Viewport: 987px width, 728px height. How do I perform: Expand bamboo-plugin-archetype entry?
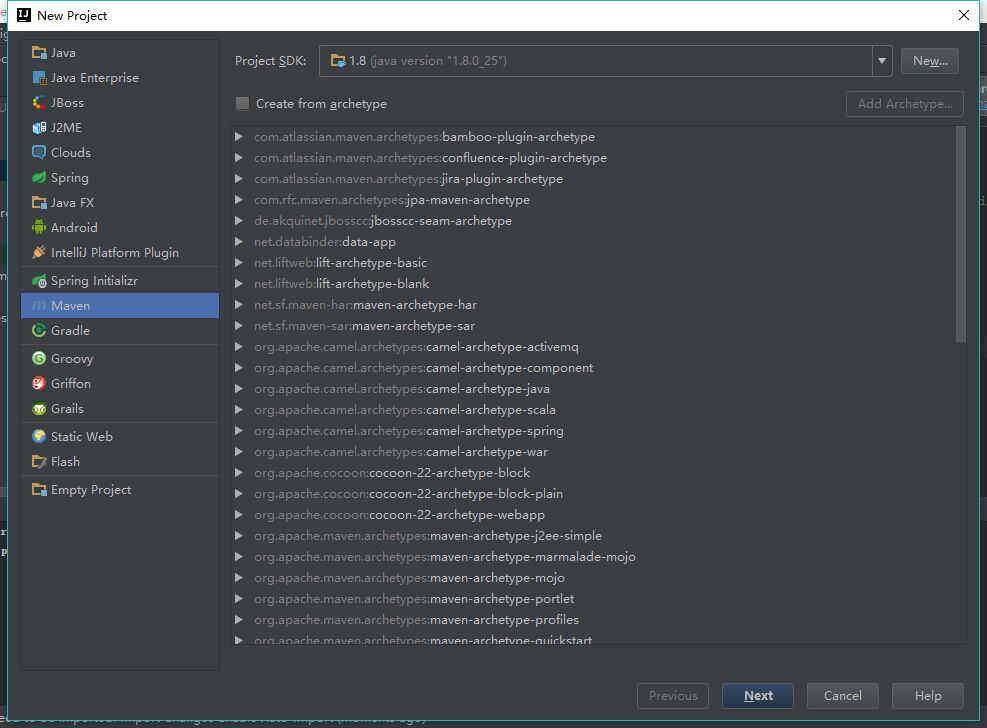pos(239,137)
